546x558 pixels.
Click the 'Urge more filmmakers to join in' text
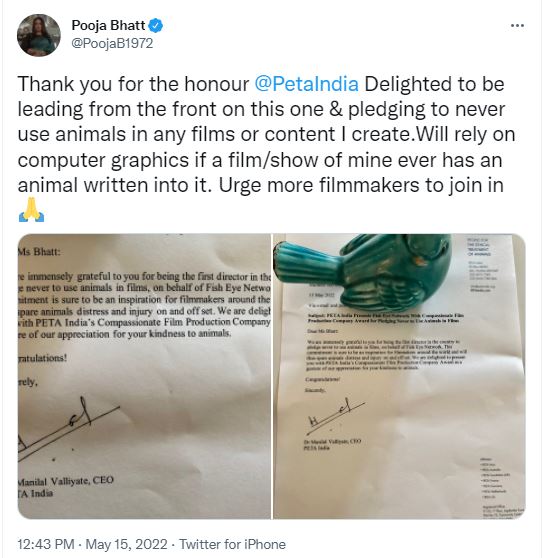point(361,185)
